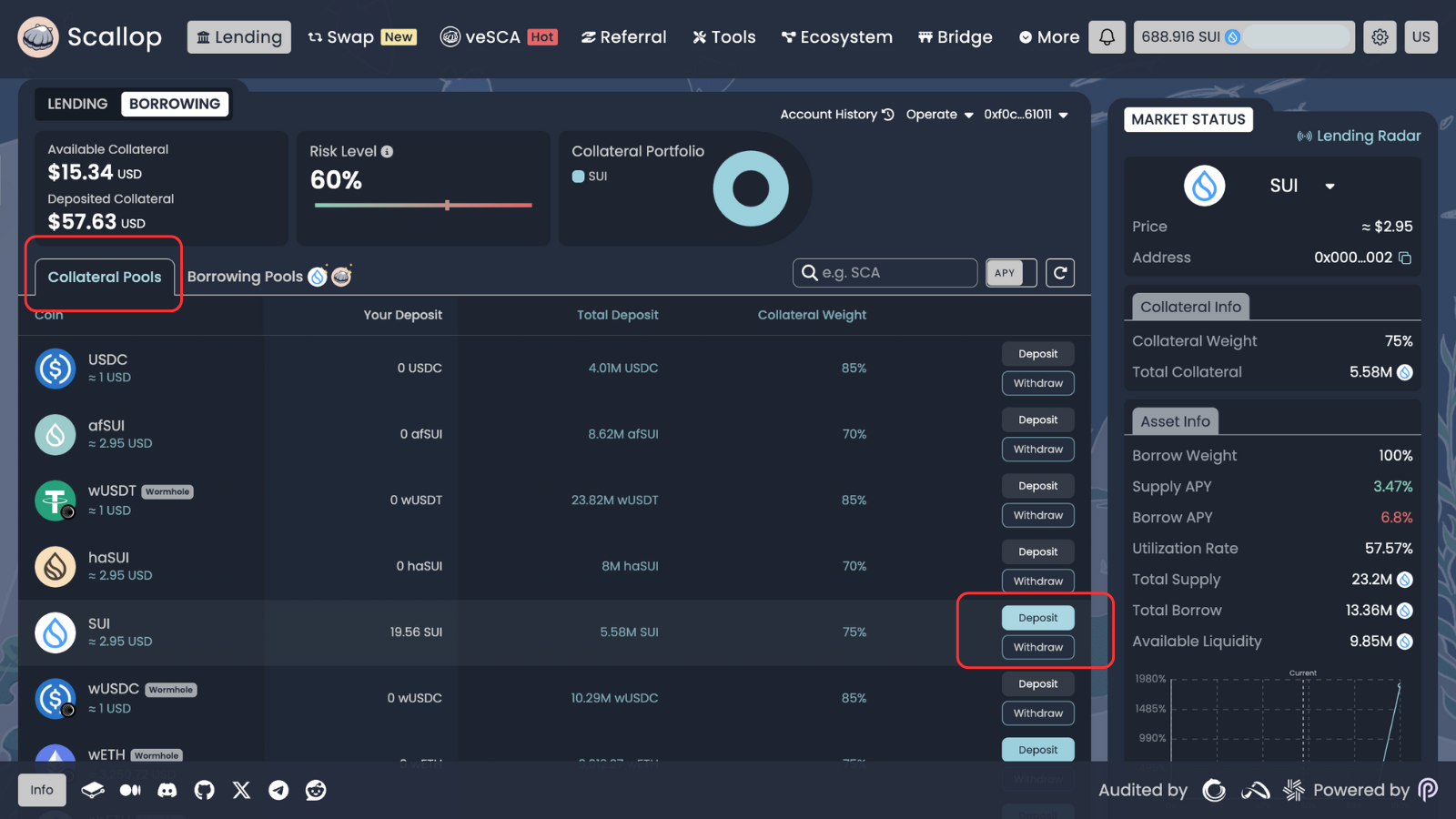Open the Lending page
The height and width of the screenshot is (819, 1456).
tap(239, 37)
